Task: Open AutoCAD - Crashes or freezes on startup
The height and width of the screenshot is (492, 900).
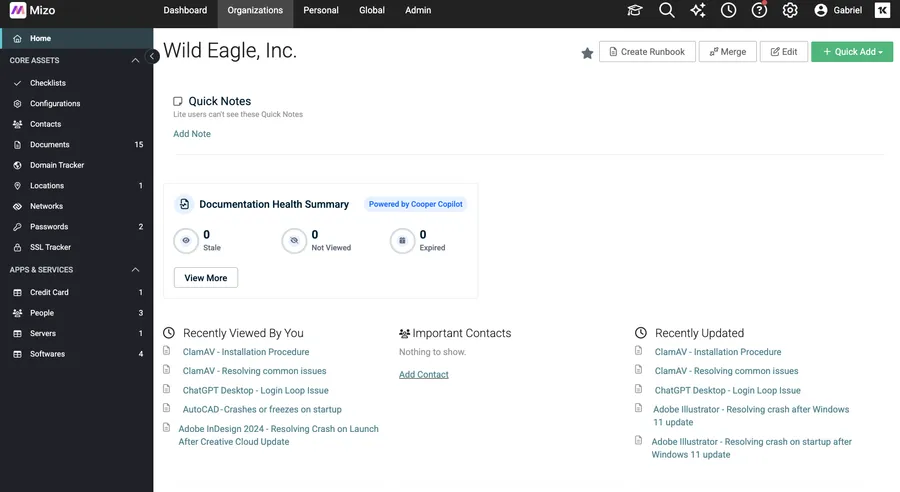Action: pos(262,409)
